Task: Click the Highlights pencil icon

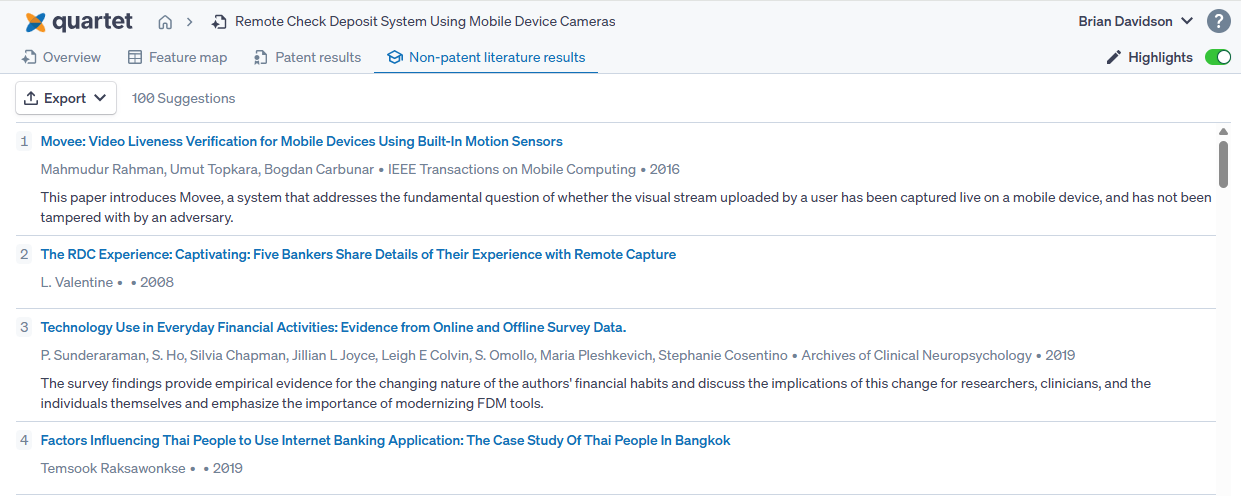Action: (x=1114, y=58)
